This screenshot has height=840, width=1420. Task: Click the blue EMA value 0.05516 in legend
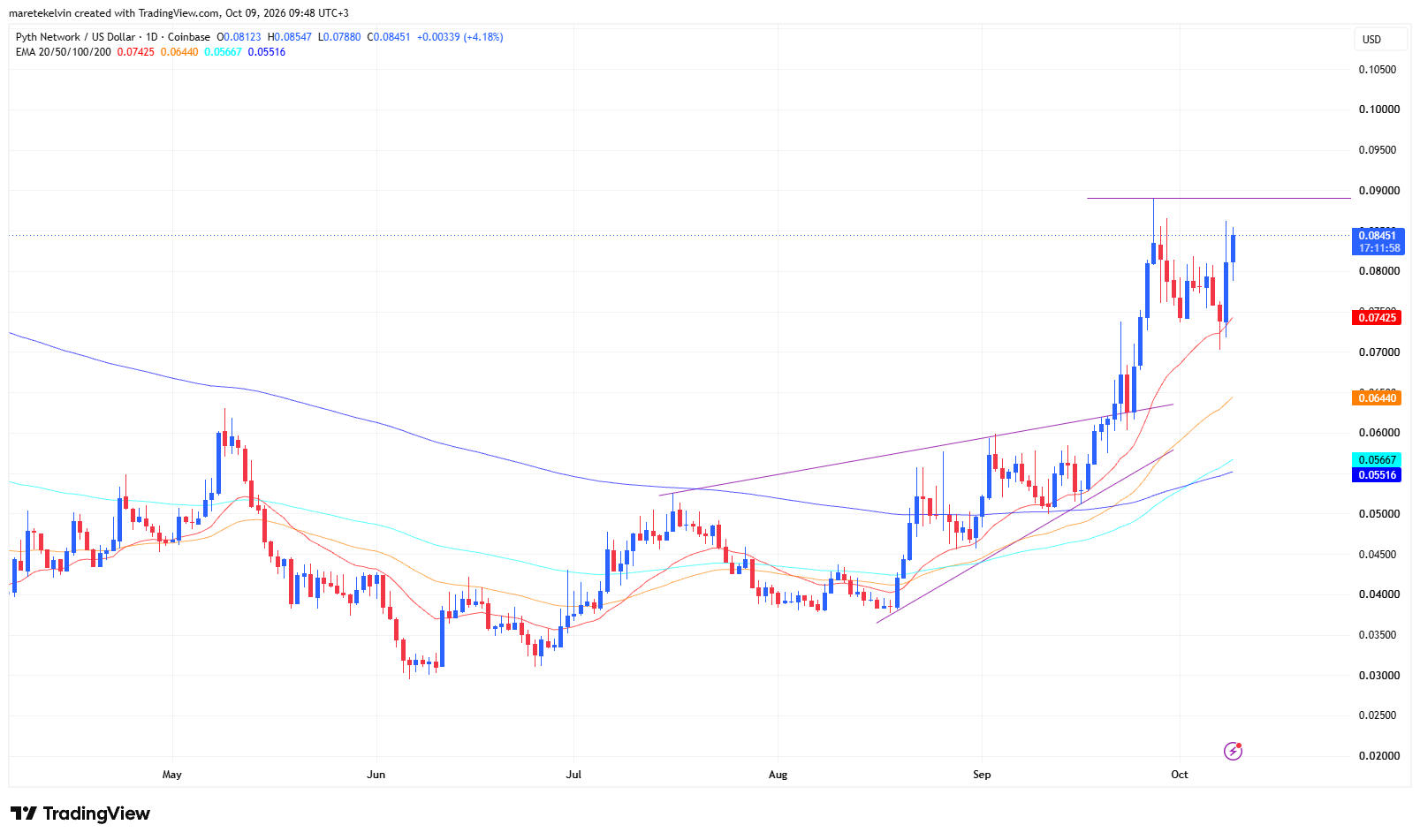coord(267,52)
